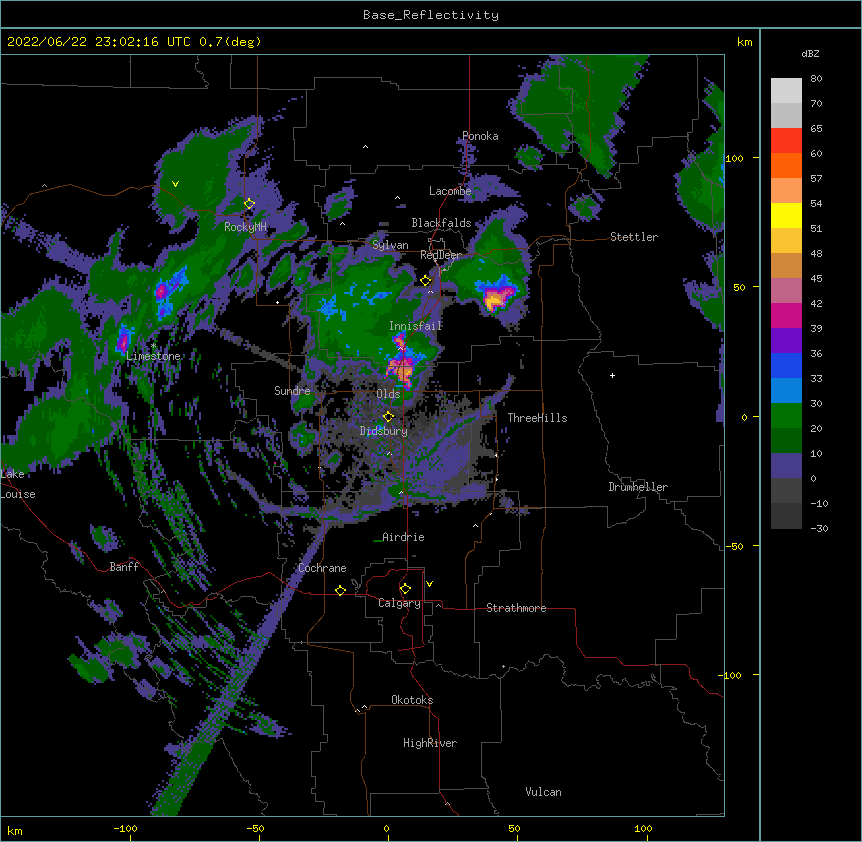
Task: Click the ThreeHills city label
Action: tap(537, 418)
